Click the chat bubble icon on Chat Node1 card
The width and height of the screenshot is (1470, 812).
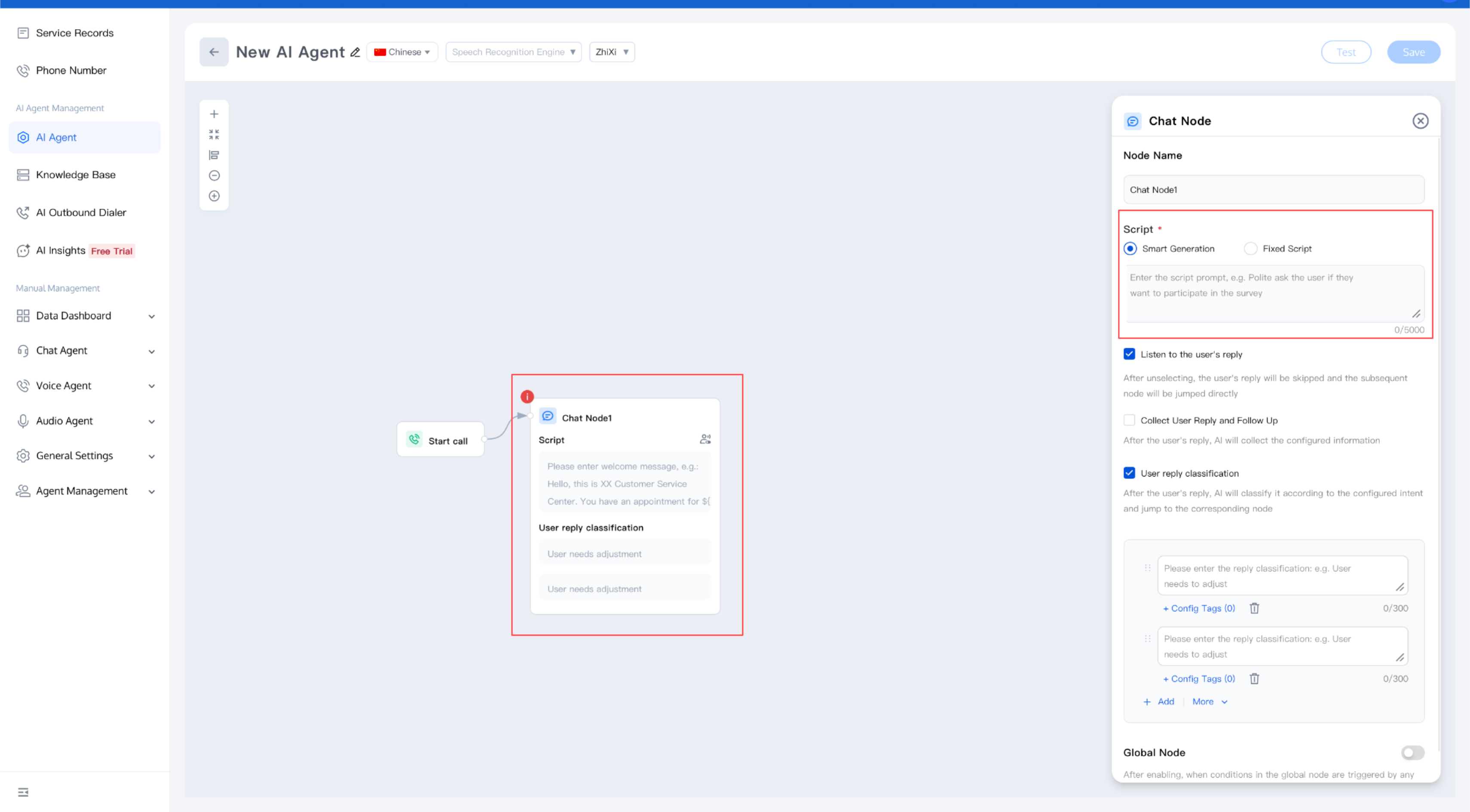point(548,416)
